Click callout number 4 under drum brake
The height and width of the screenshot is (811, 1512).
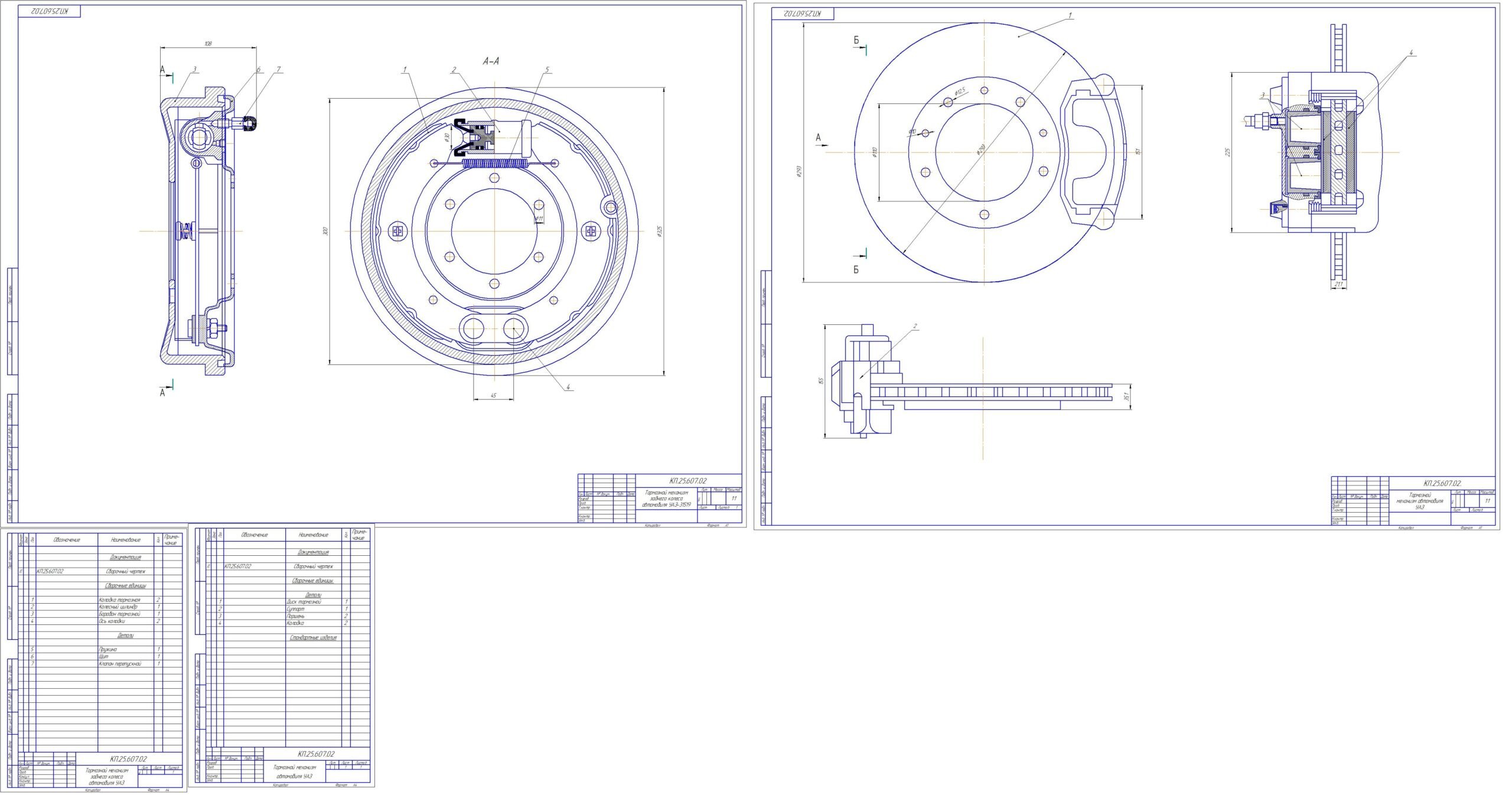(x=568, y=387)
